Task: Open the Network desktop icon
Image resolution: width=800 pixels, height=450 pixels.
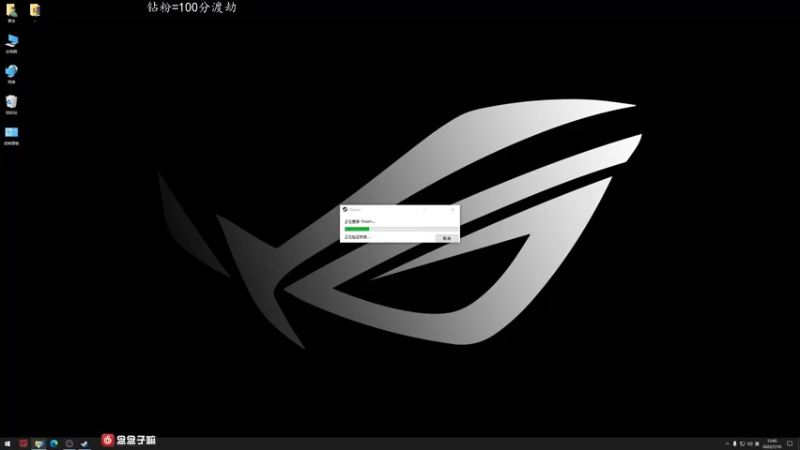Action: pos(11,74)
